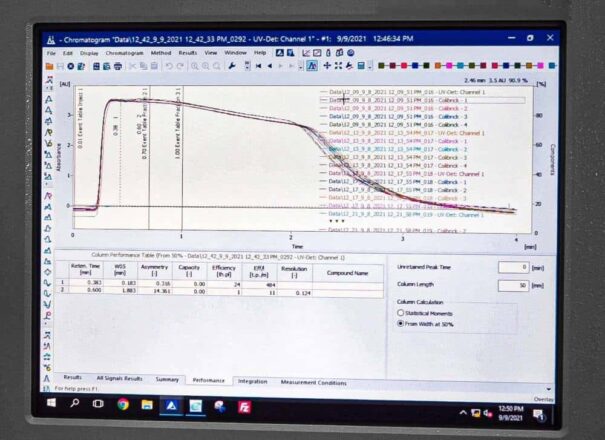Open the Display menu
605x440 pixels.
89,53
